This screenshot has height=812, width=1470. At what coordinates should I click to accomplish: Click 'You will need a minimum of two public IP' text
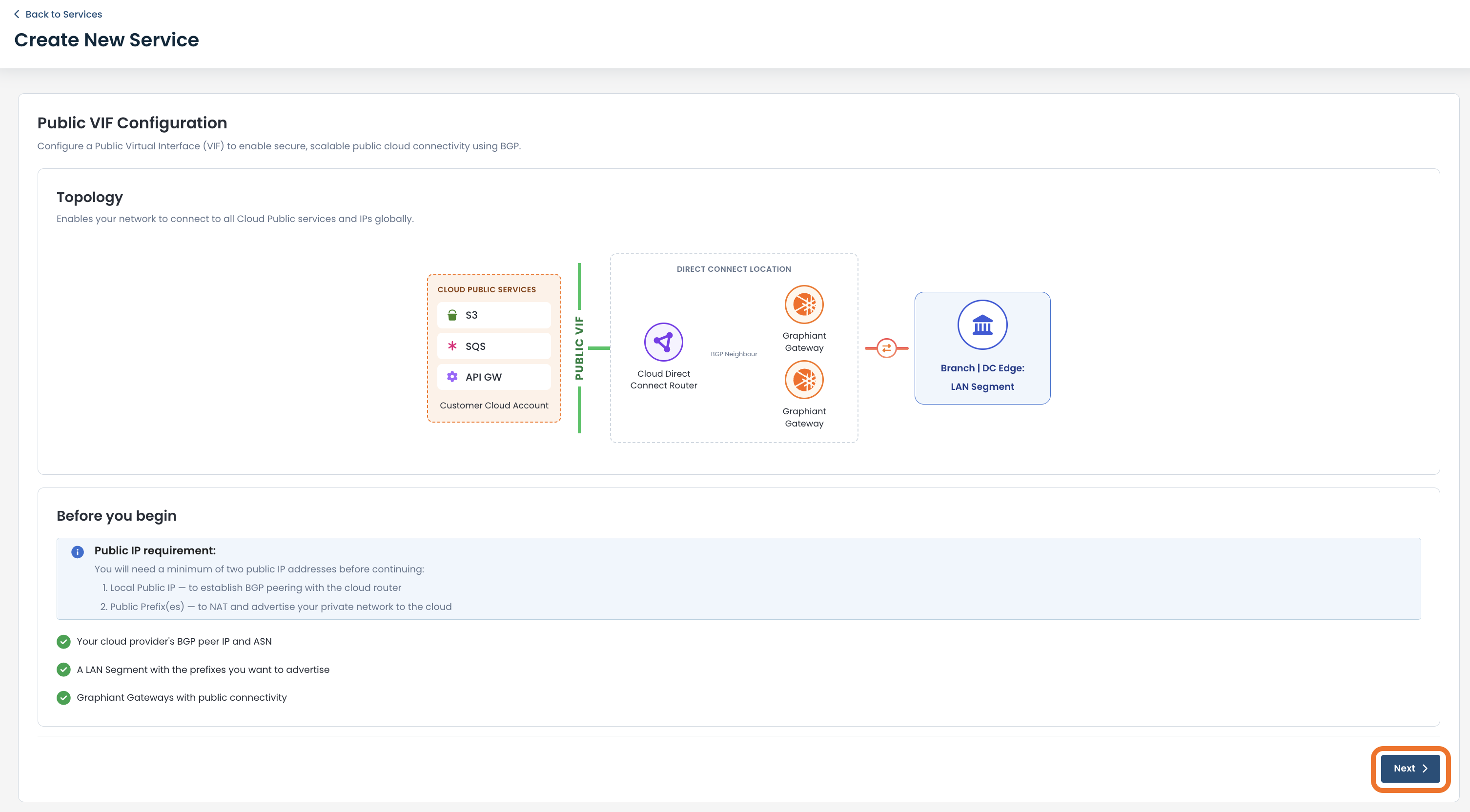point(259,569)
